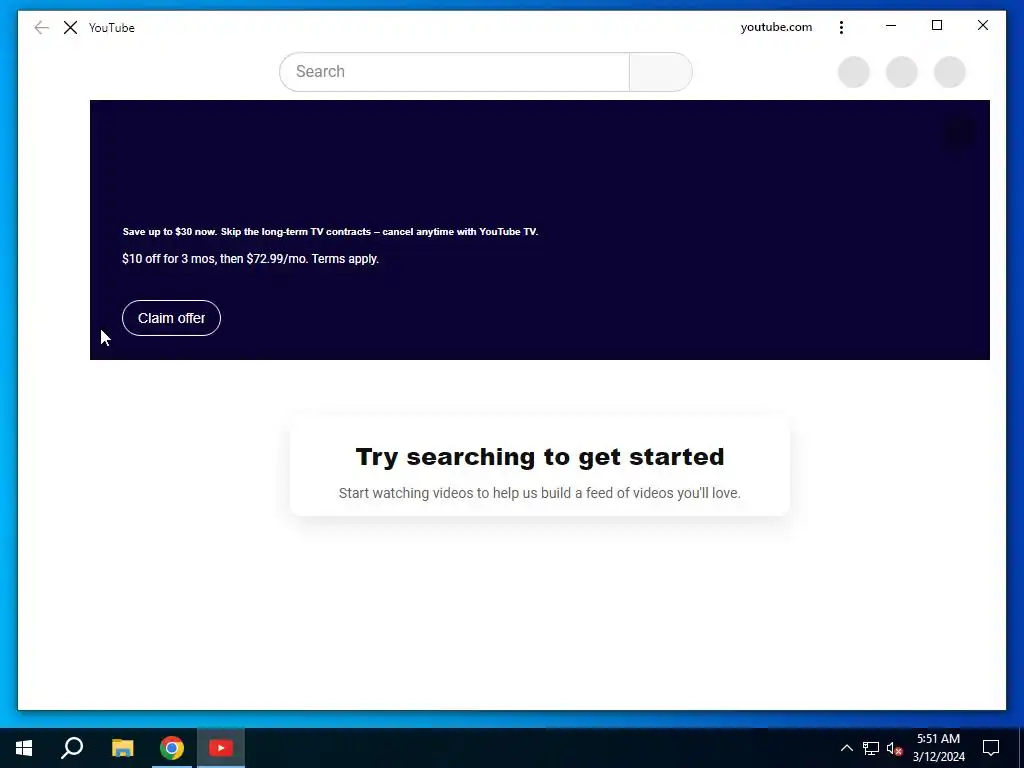1024x768 pixels.
Task: Open the three-dot app menu
Action: point(841,27)
